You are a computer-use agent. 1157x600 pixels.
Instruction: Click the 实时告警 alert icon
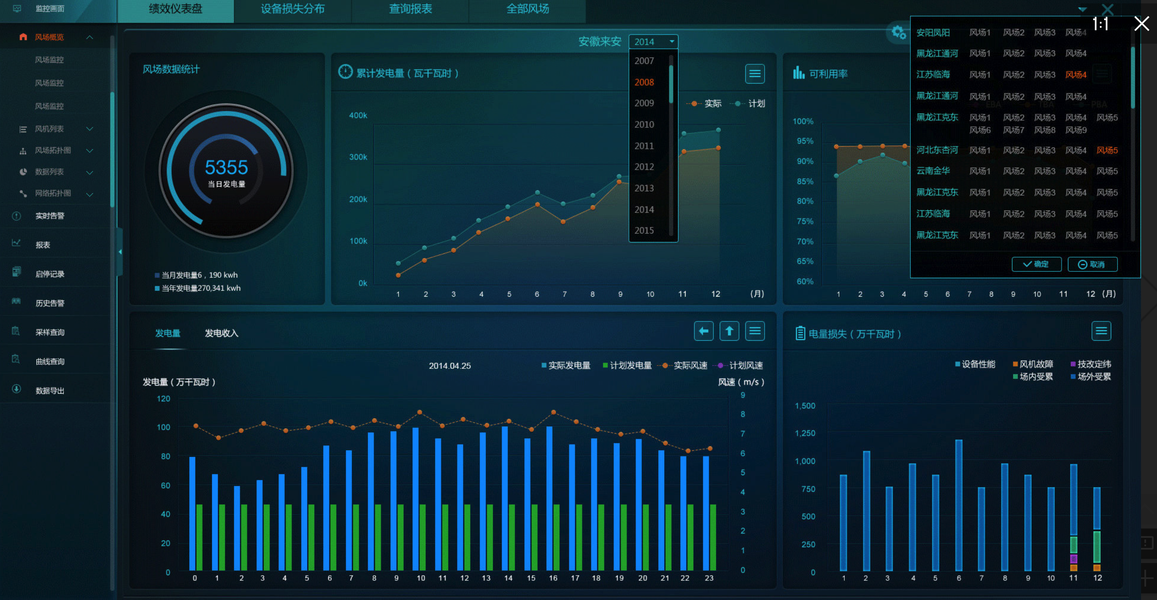(x=16, y=215)
